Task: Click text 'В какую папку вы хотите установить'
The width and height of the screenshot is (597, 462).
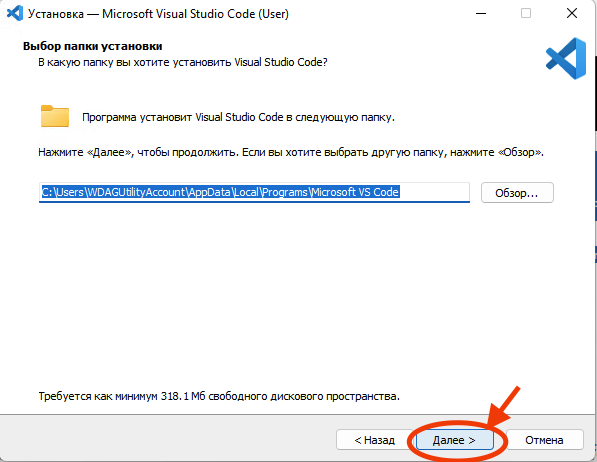Action: click(135, 62)
